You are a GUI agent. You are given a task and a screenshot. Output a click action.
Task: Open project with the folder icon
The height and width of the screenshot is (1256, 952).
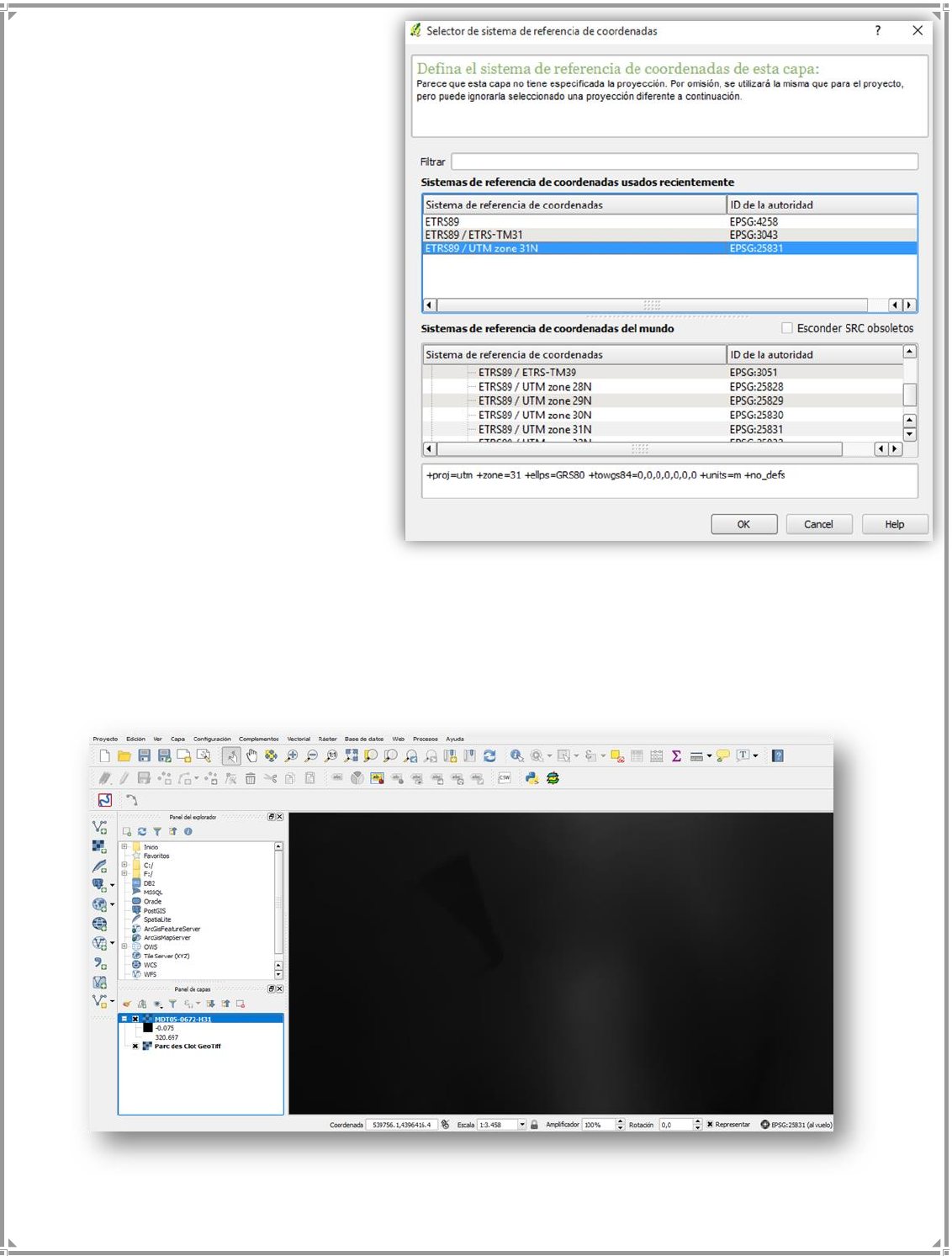[124, 755]
